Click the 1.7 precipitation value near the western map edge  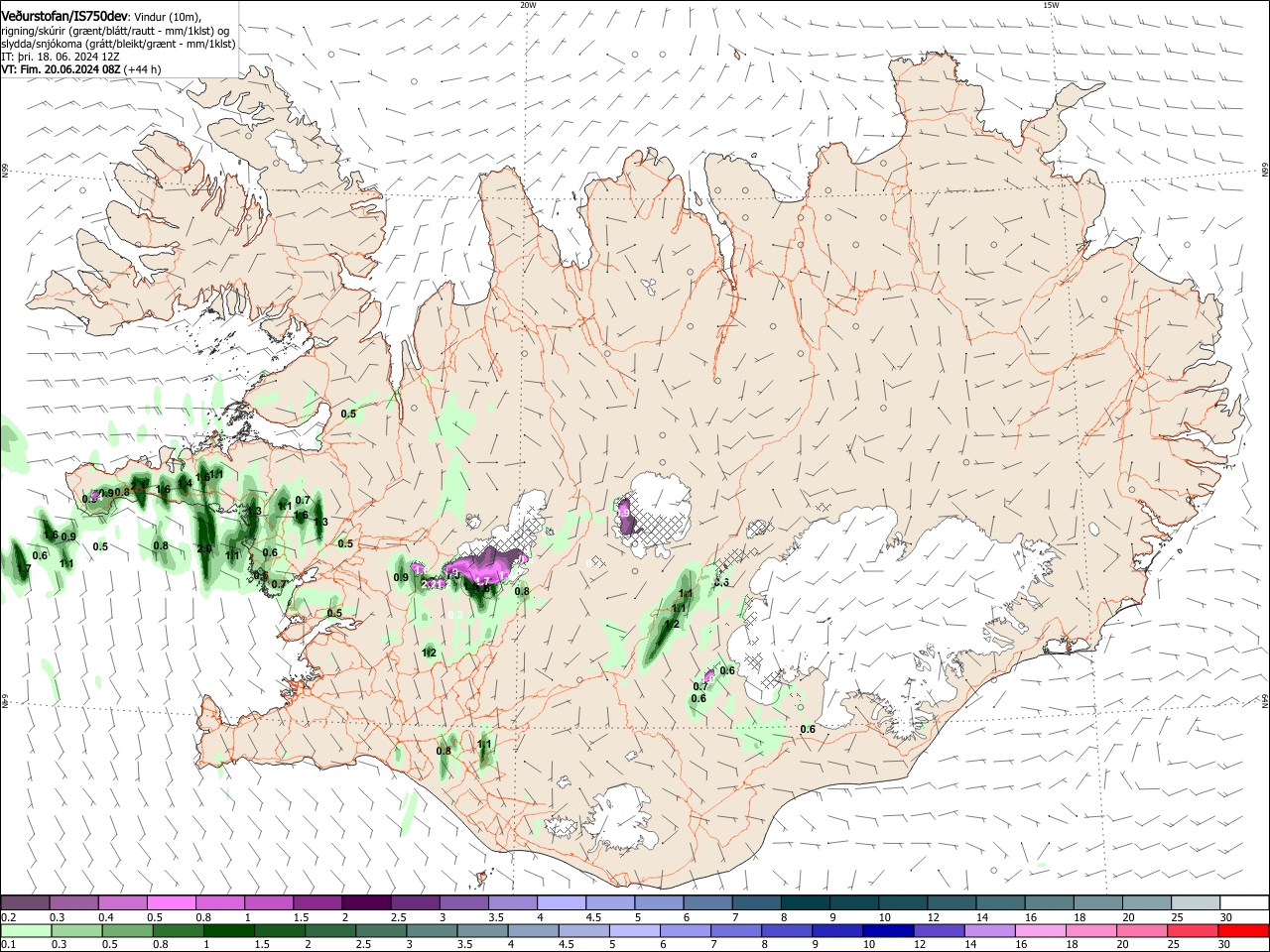pos(22,568)
